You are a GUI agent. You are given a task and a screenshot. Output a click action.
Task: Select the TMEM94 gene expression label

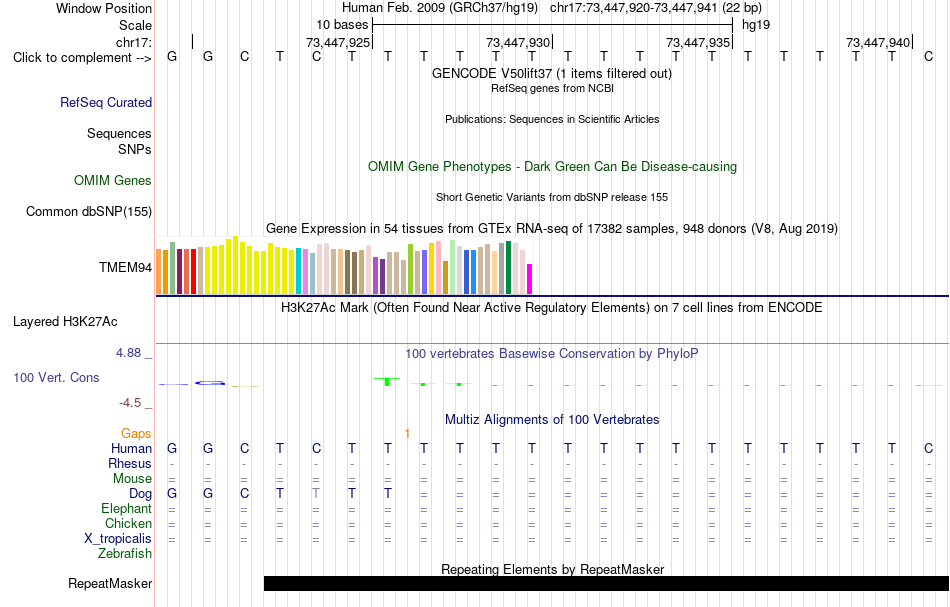(125, 268)
